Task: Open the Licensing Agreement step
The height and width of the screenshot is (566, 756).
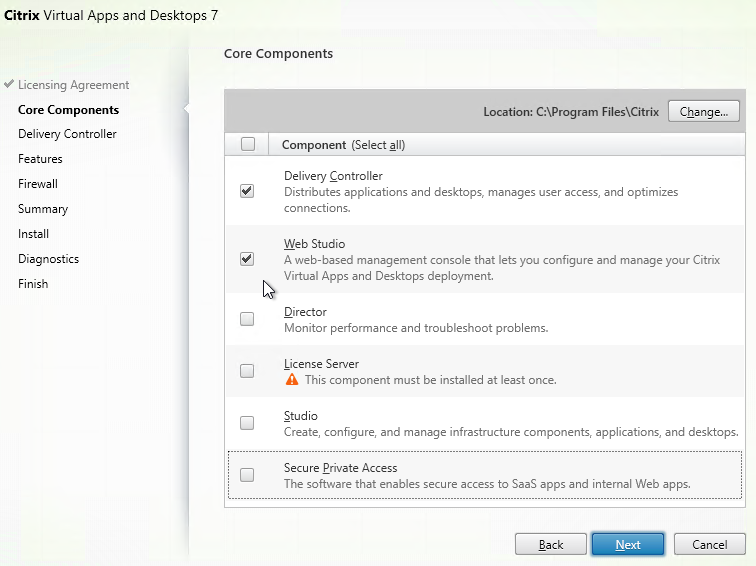Action: 73,85
